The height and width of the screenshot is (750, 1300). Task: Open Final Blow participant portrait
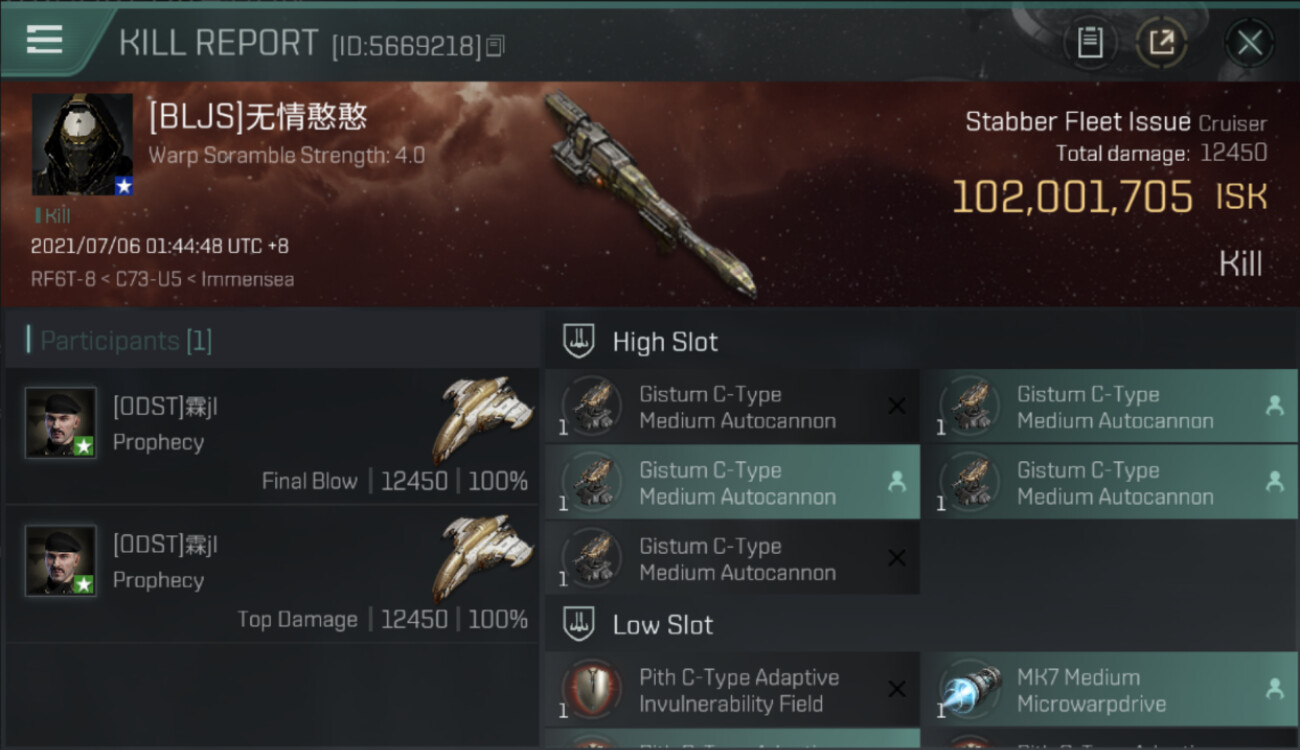[x=61, y=423]
